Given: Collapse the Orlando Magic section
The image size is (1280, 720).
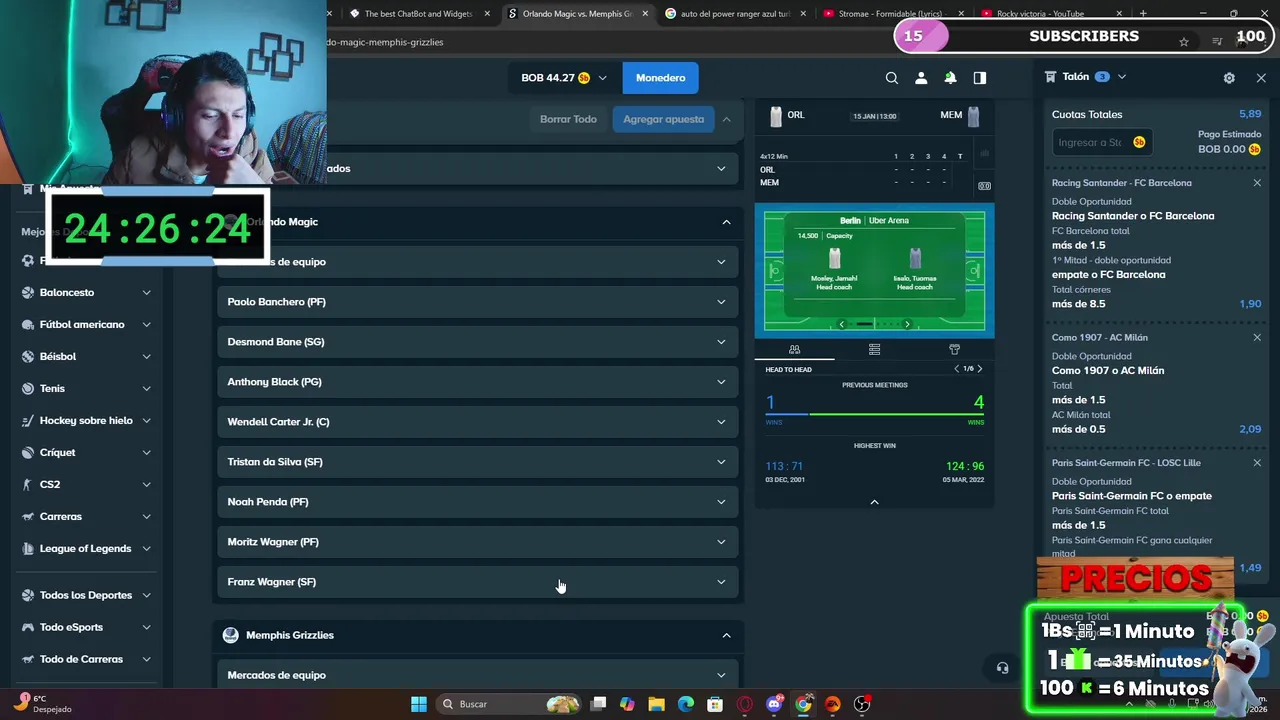Looking at the screenshot, I should (x=727, y=222).
